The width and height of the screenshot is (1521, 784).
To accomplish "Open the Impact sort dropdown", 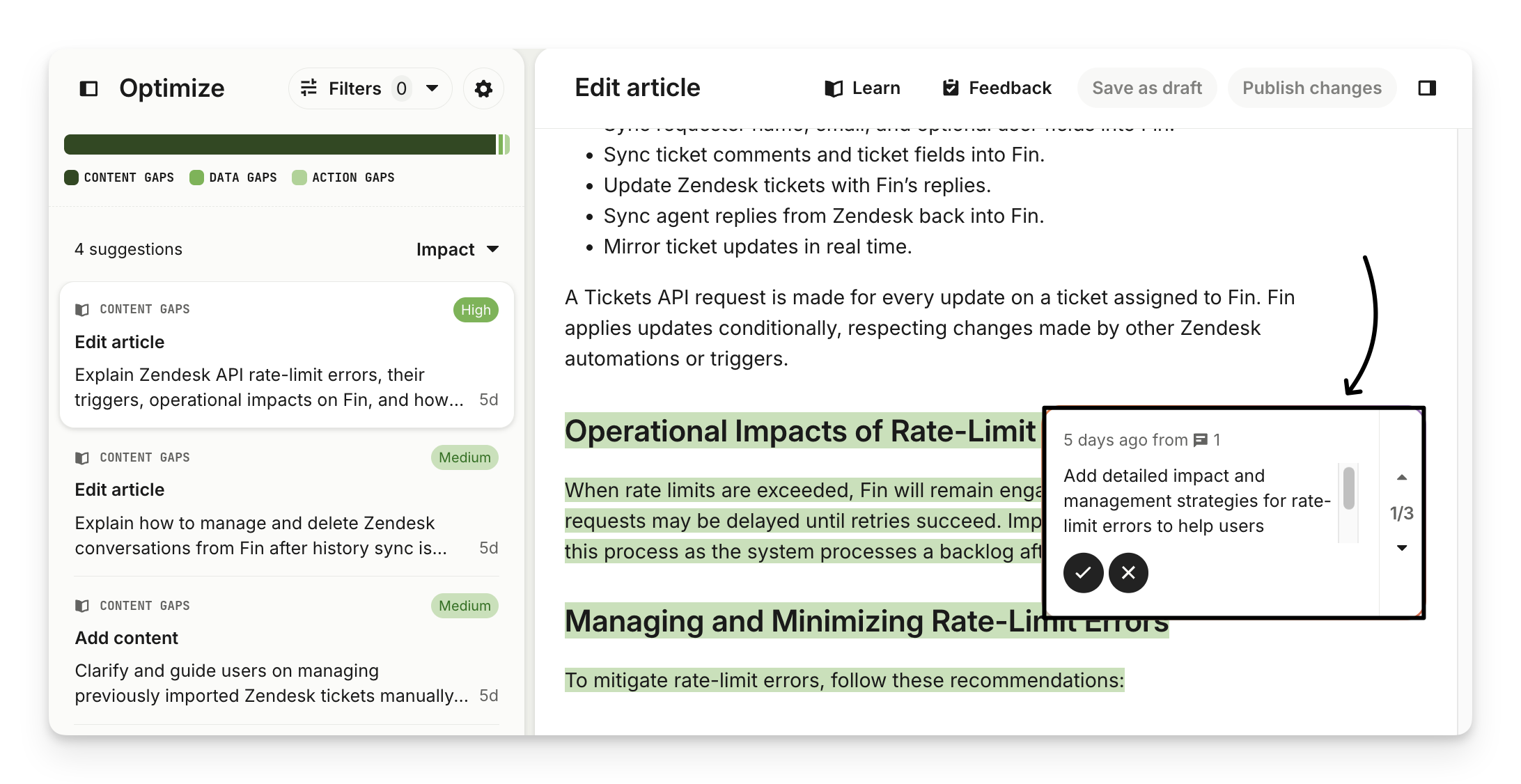I will click(458, 249).
